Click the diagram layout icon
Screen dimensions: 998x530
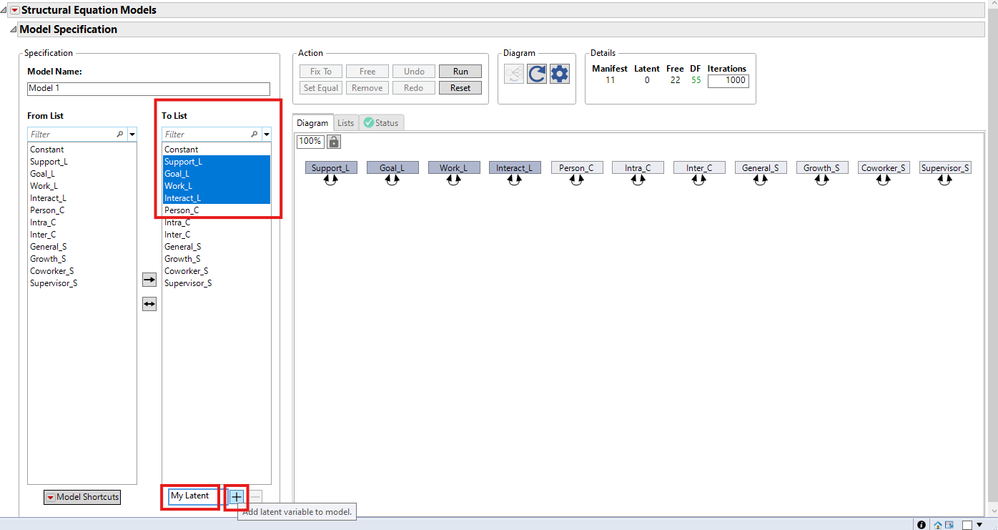tap(514, 74)
